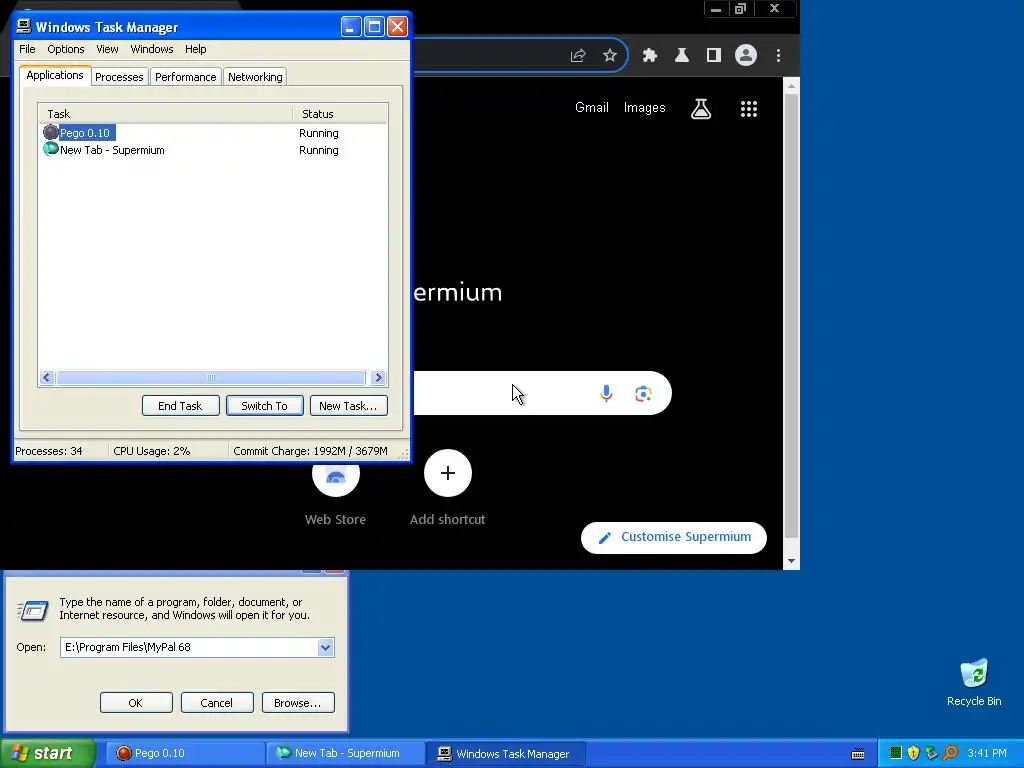Open the Supermium three-dot menu

tap(778, 56)
